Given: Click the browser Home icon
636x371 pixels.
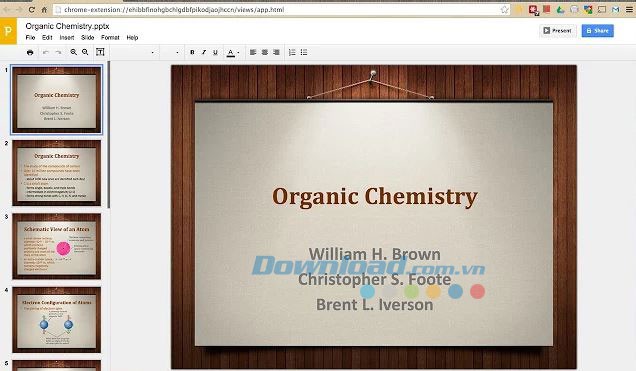Looking at the screenshot, I should (44, 9).
